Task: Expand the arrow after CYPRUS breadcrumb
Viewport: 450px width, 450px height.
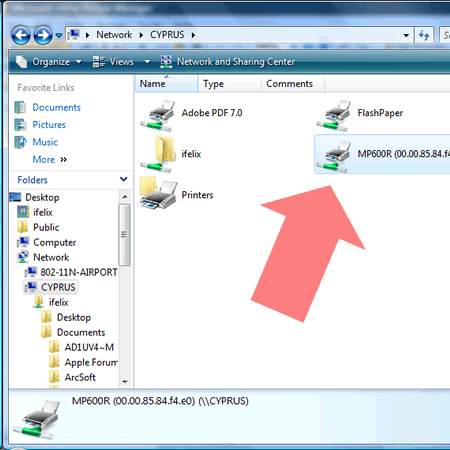Action: coord(193,35)
